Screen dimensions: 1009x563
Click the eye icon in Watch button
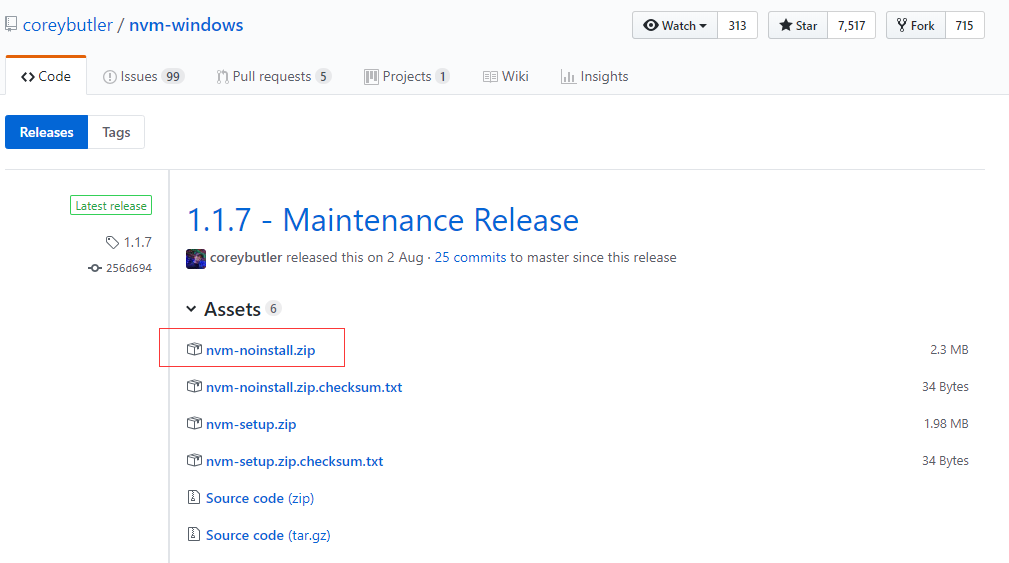click(651, 25)
